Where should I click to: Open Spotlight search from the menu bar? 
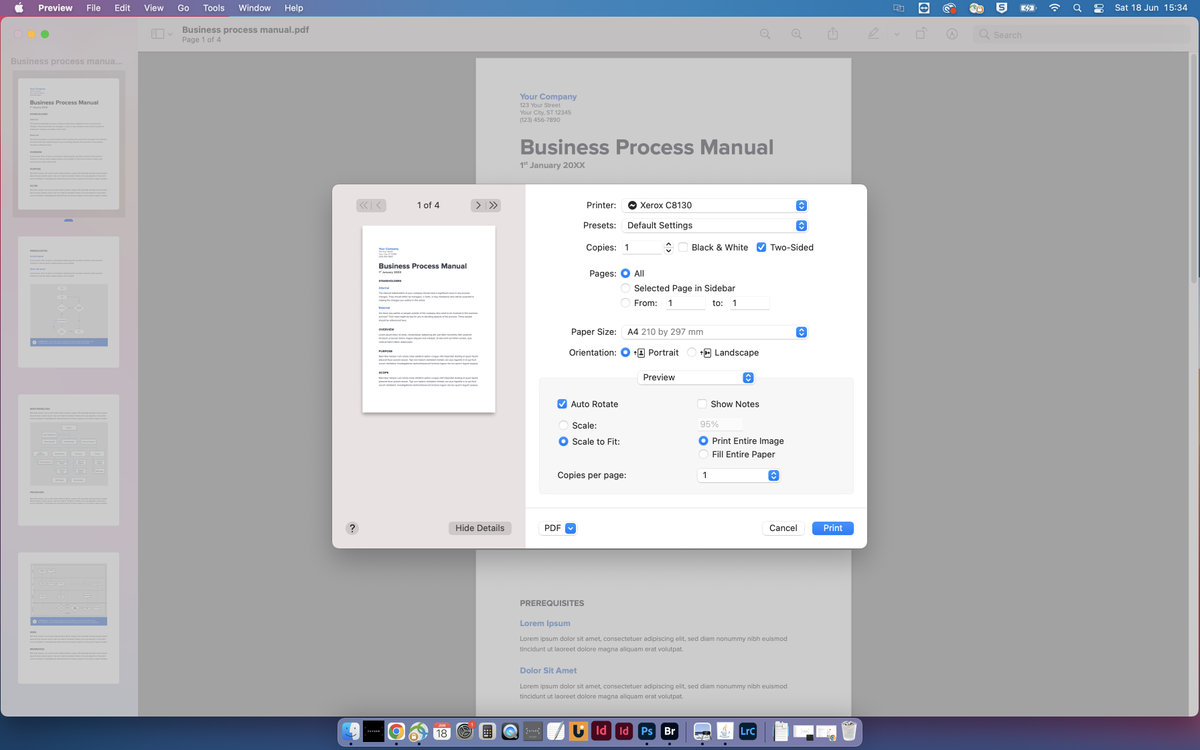tap(1076, 7)
